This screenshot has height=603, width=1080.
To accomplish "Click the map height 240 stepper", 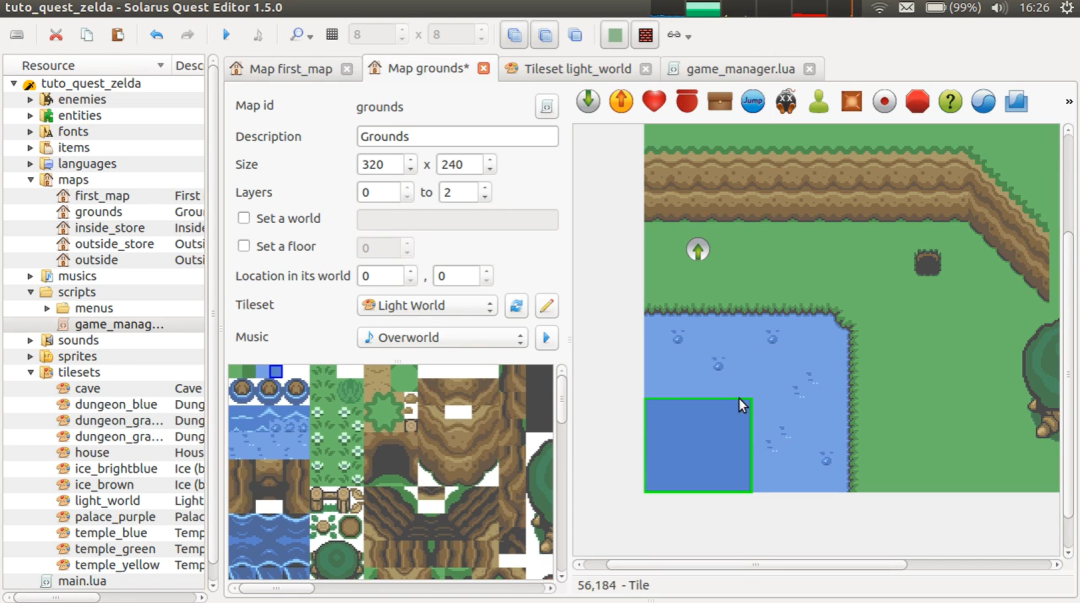I will click(x=490, y=165).
